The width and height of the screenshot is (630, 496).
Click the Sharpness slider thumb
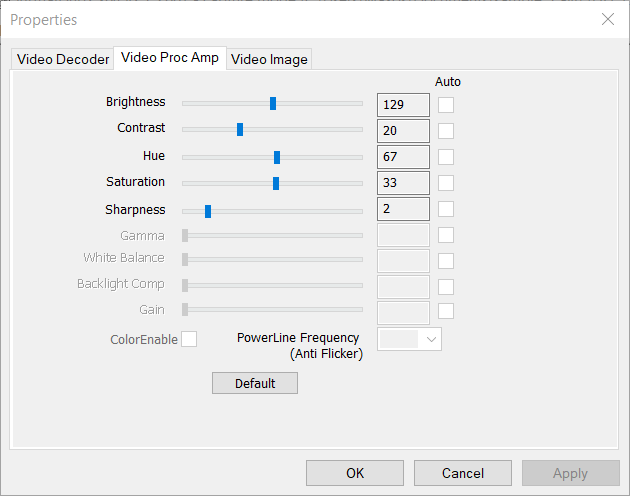pos(208,211)
